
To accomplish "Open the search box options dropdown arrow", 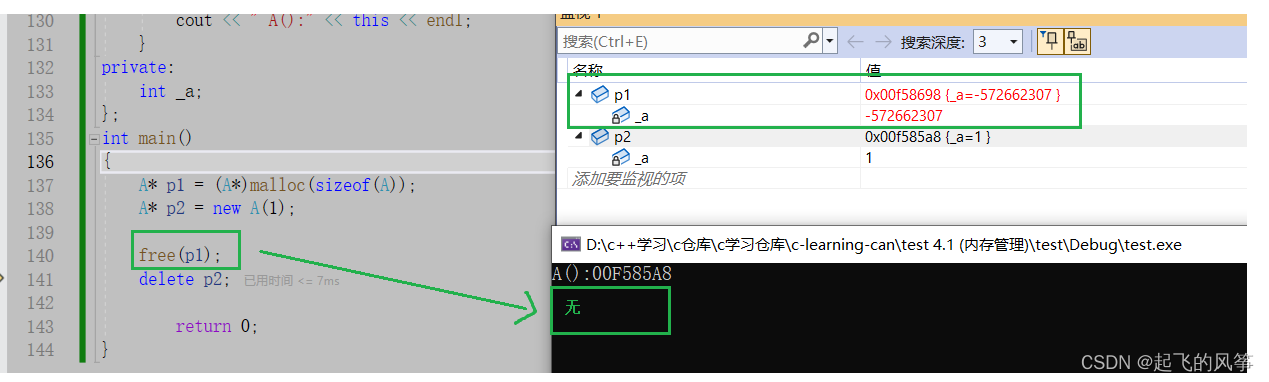I will click(830, 41).
